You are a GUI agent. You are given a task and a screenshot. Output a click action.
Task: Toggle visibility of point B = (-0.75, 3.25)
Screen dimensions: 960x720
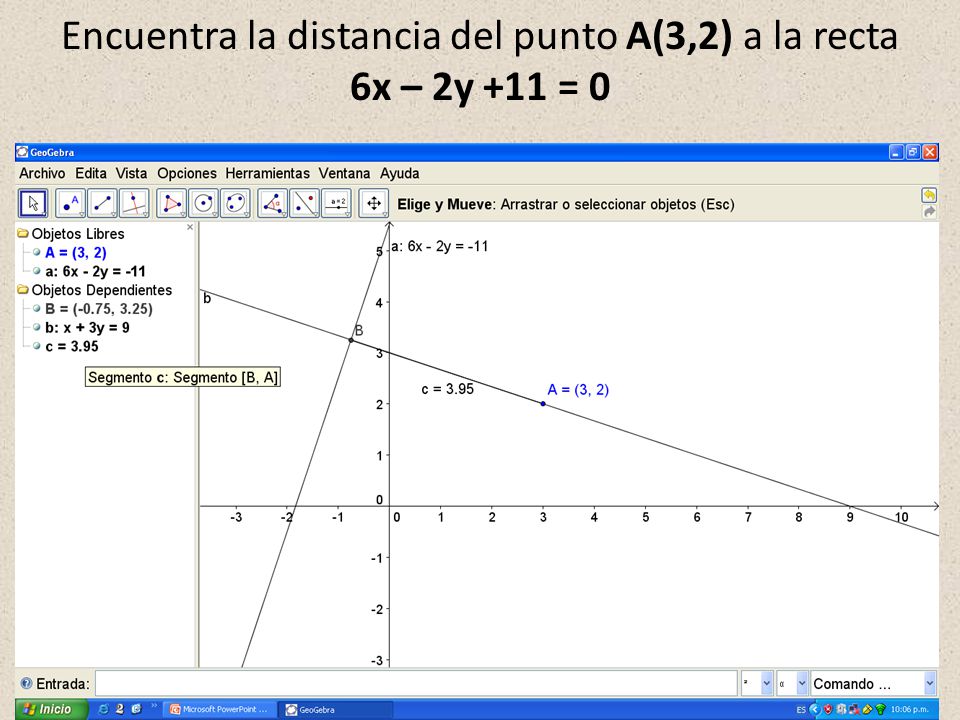coord(37,309)
